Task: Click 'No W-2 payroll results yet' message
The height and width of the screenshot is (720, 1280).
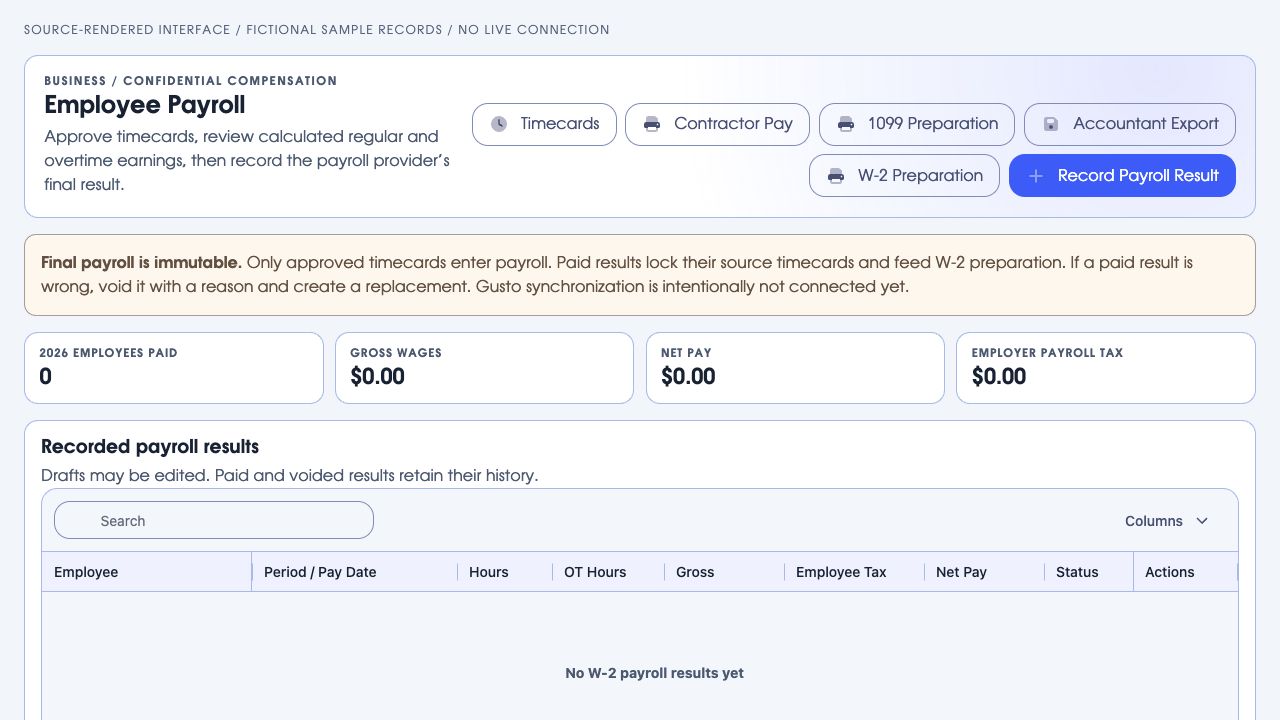Action: [x=654, y=673]
